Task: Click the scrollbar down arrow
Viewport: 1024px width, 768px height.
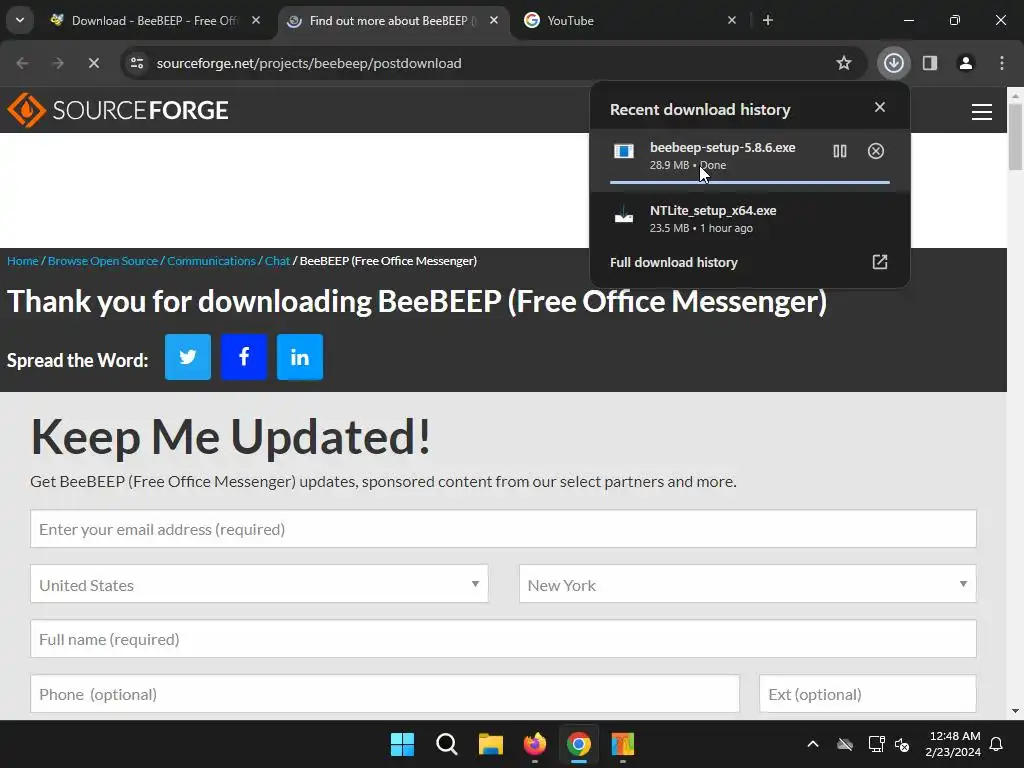Action: click(1016, 711)
